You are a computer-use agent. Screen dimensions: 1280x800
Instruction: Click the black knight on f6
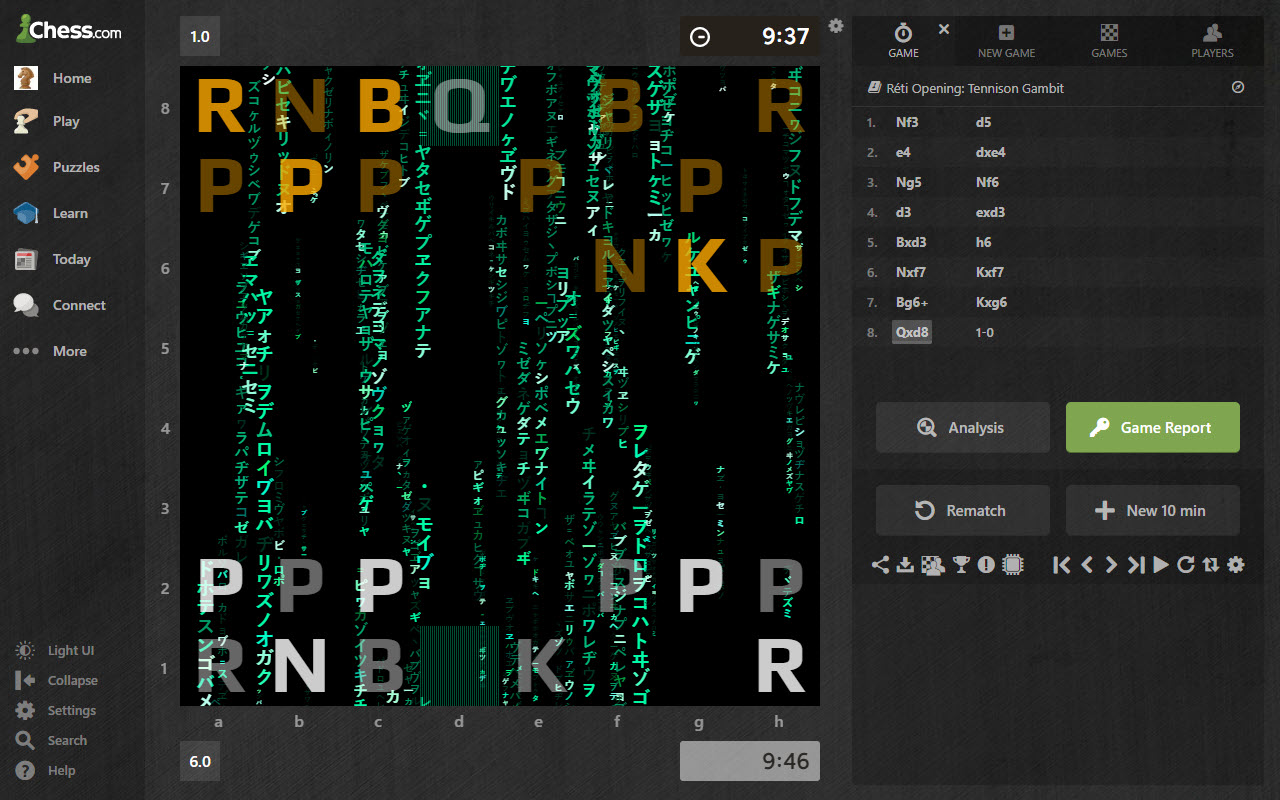pyautogui.click(x=620, y=266)
